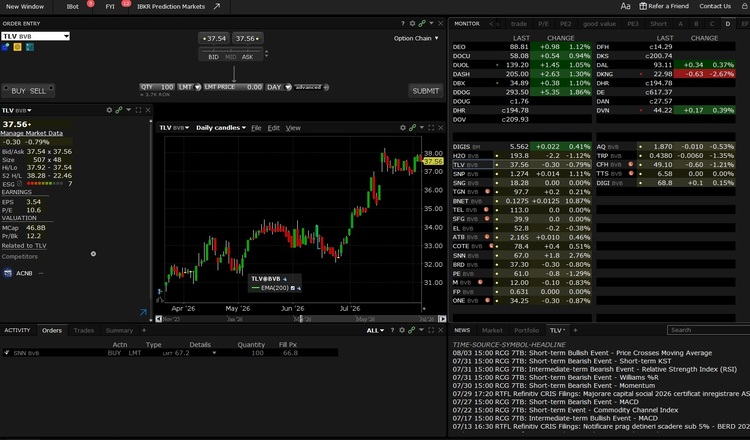Screen dimensions: 750x440
Task: Click price stepper up arrow
Action: (x=266, y=51)
